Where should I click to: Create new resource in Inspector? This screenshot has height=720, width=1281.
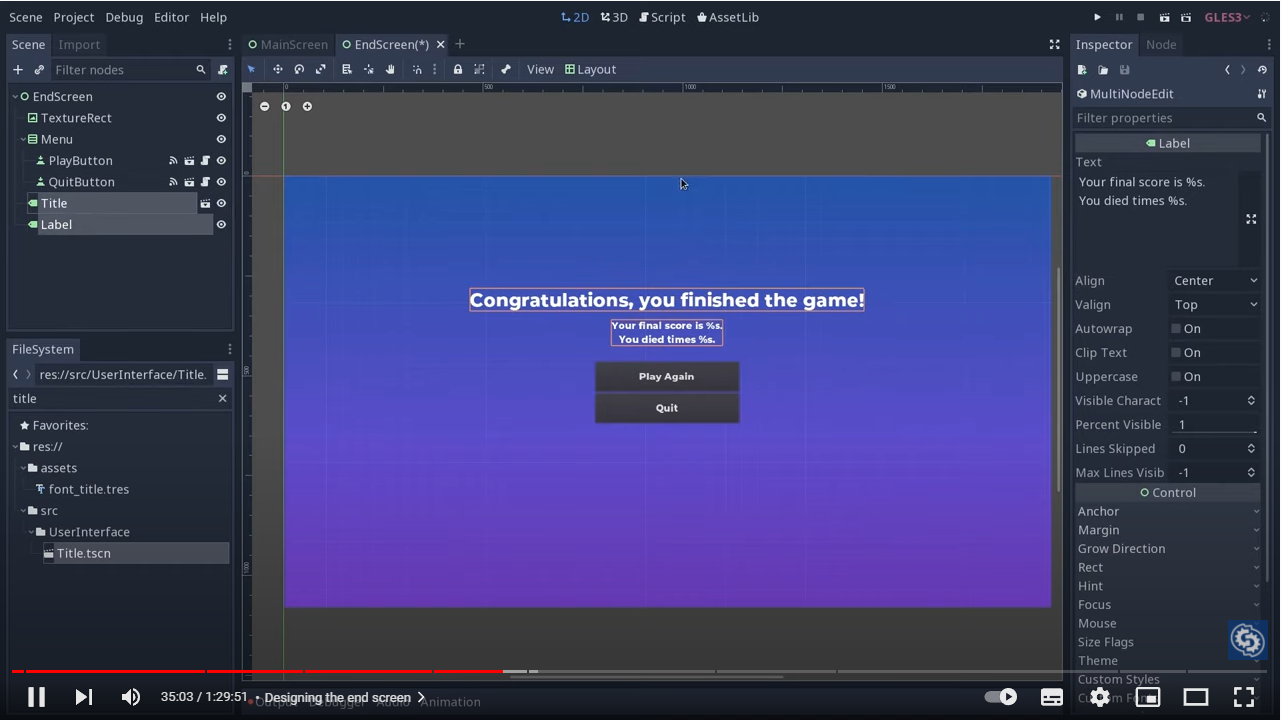pos(1082,70)
